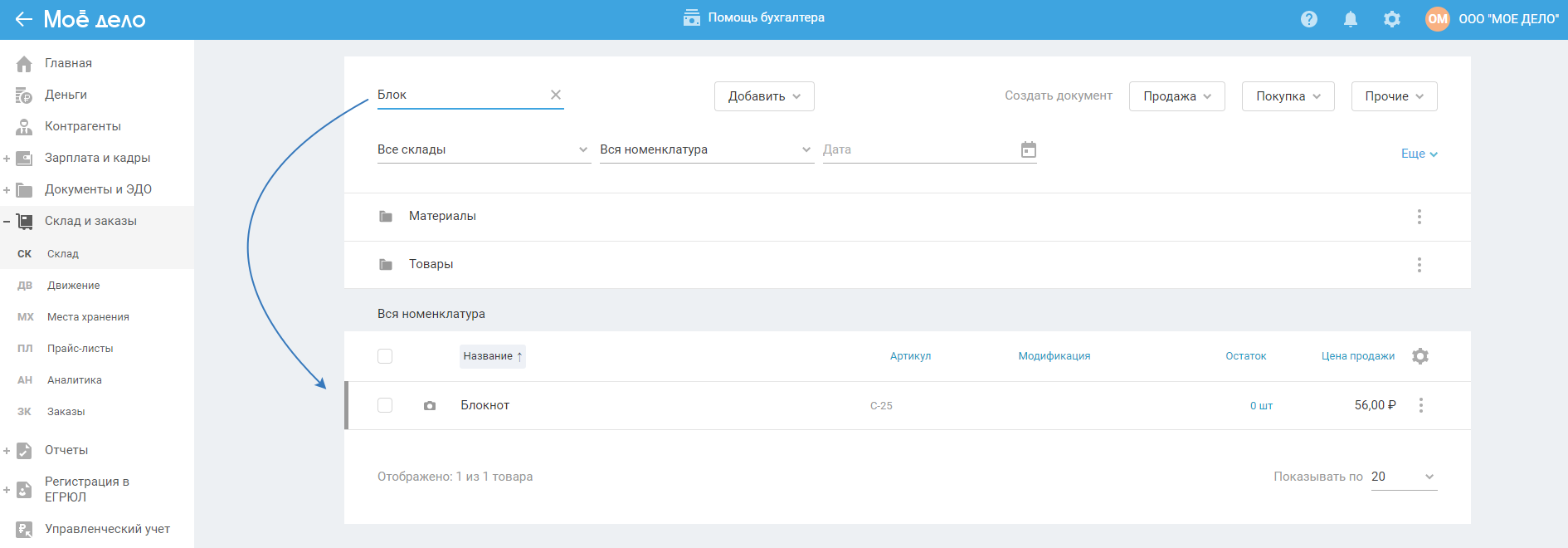Tick the checkbox for Блокнот
Screen dimensions: 1568x548
pos(385,405)
